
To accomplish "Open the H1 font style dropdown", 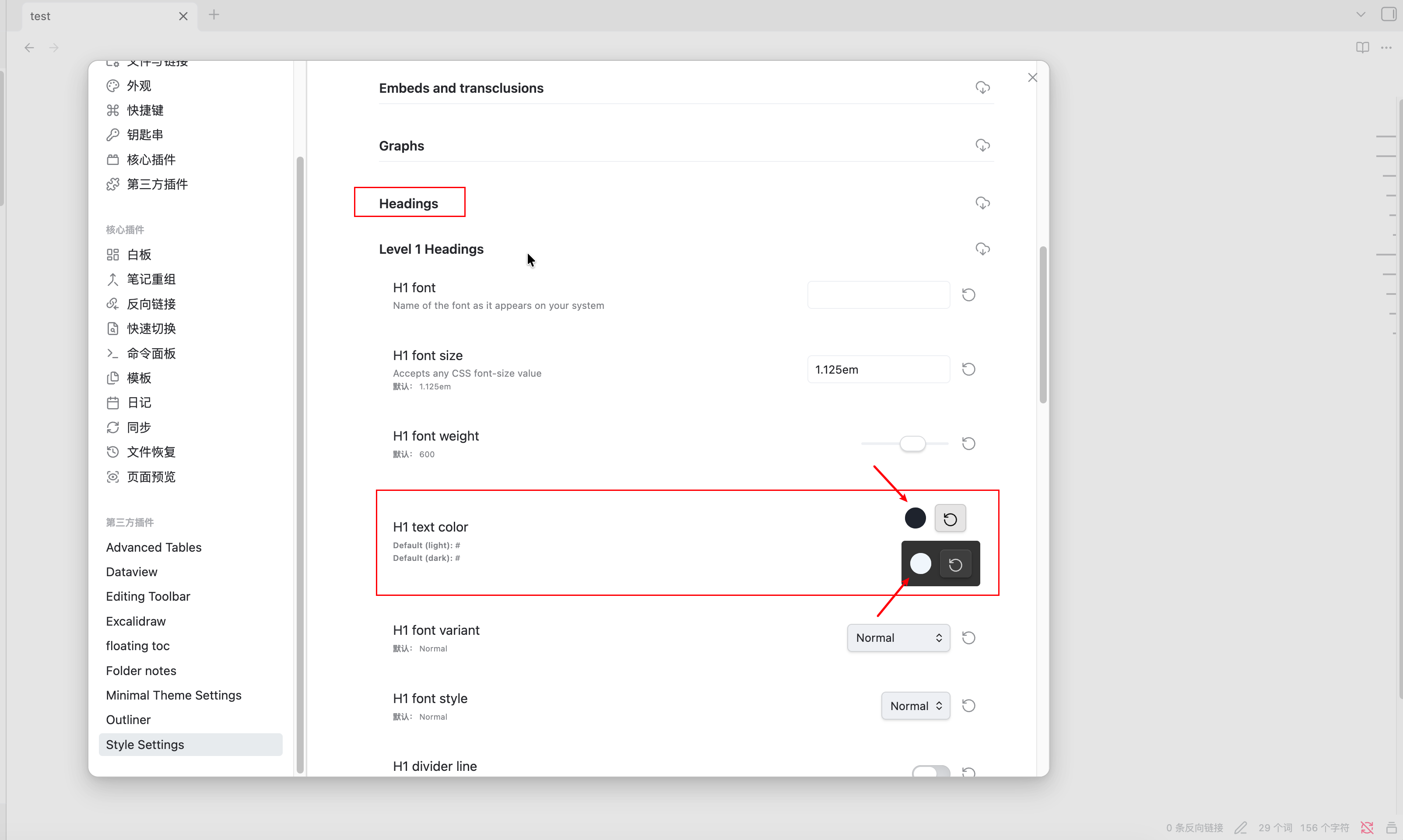I will (915, 706).
